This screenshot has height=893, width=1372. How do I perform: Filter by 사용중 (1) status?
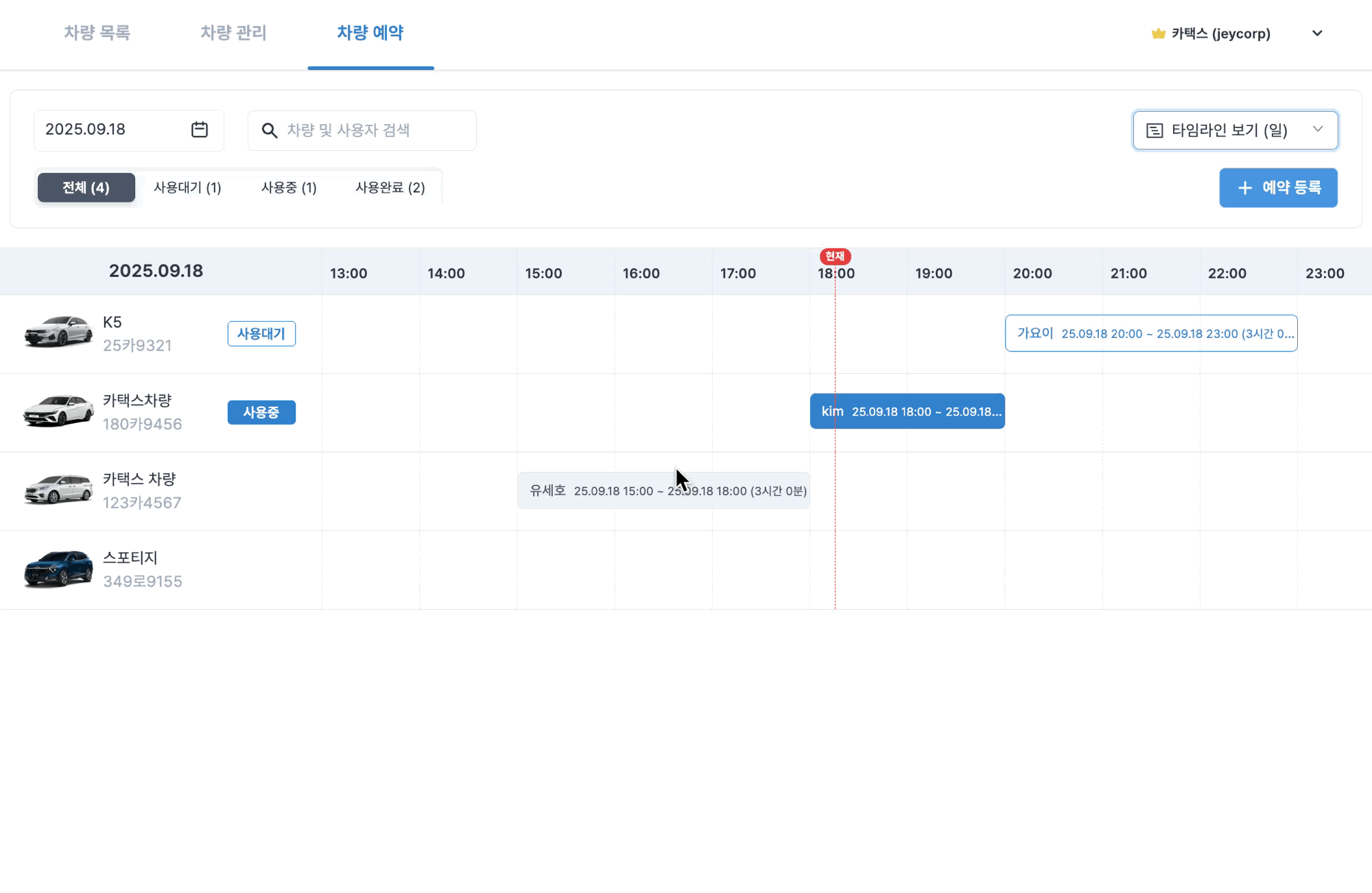[x=289, y=188]
